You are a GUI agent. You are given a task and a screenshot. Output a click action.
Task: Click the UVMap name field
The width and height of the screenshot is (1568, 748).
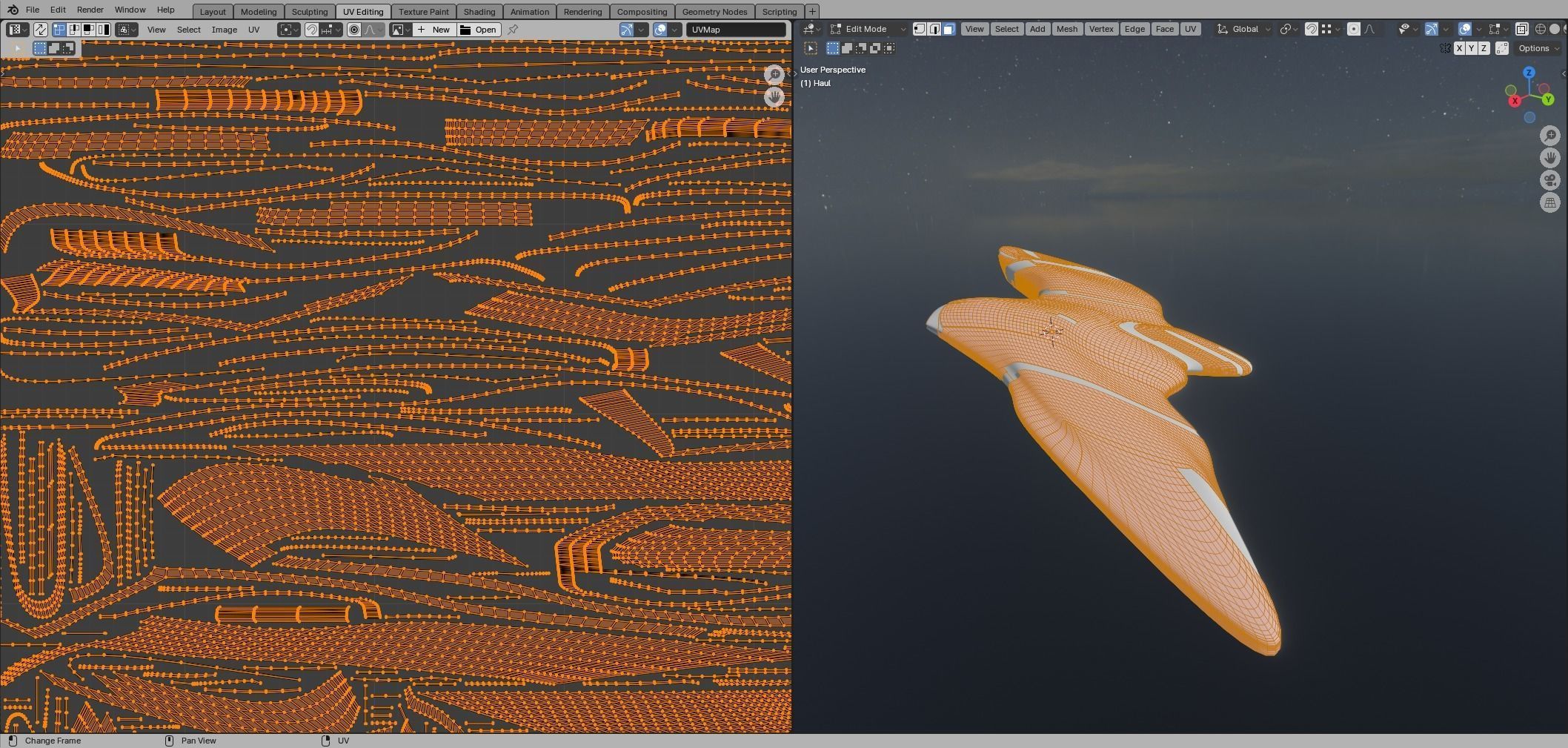[x=736, y=30]
